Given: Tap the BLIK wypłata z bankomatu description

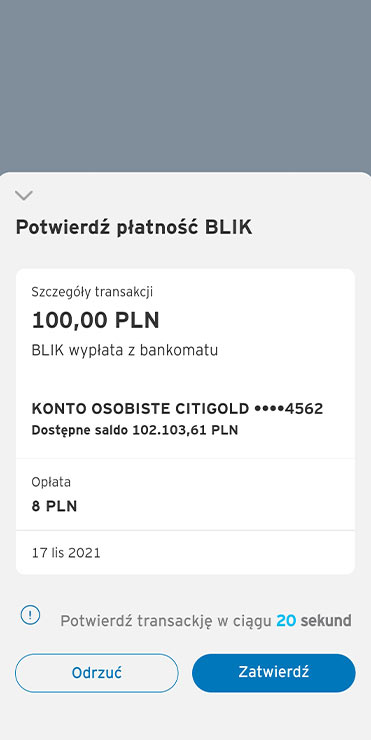Looking at the screenshot, I should [x=125, y=351].
